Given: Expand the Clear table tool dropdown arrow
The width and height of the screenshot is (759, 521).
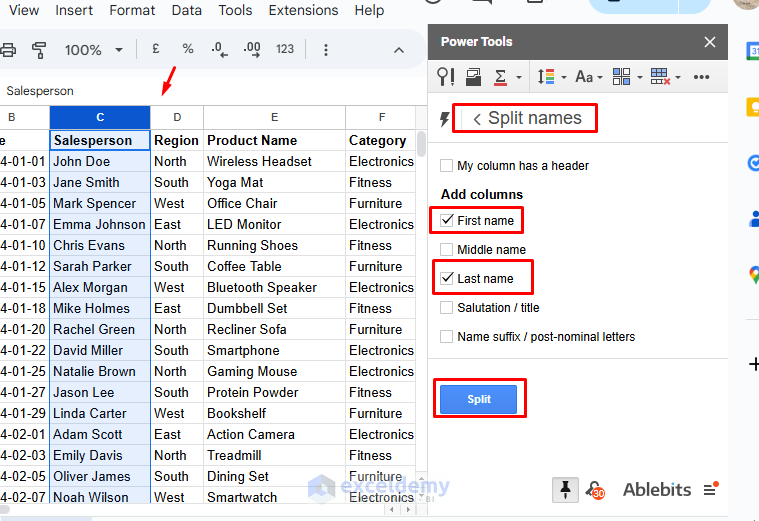Looking at the screenshot, I should point(678,77).
